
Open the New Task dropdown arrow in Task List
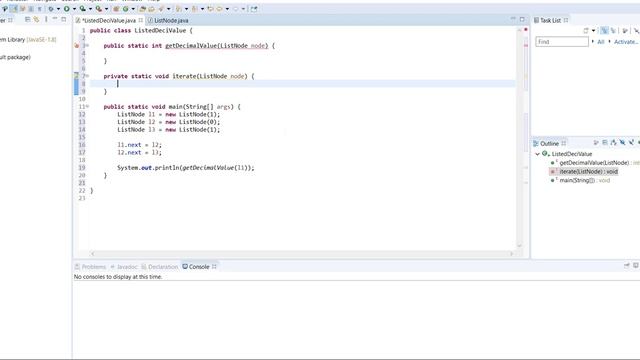(x=593, y=31)
